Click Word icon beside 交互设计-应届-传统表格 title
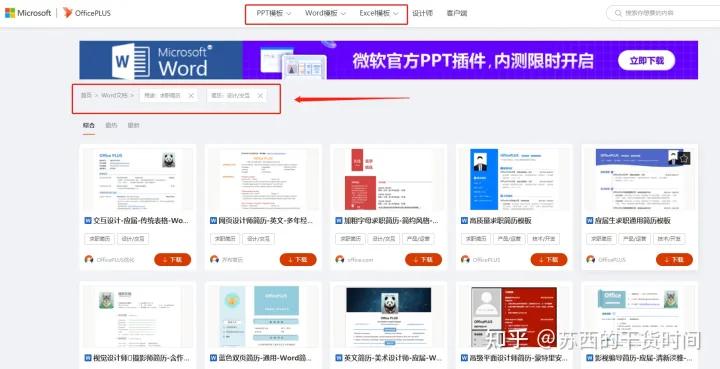 pos(88,221)
